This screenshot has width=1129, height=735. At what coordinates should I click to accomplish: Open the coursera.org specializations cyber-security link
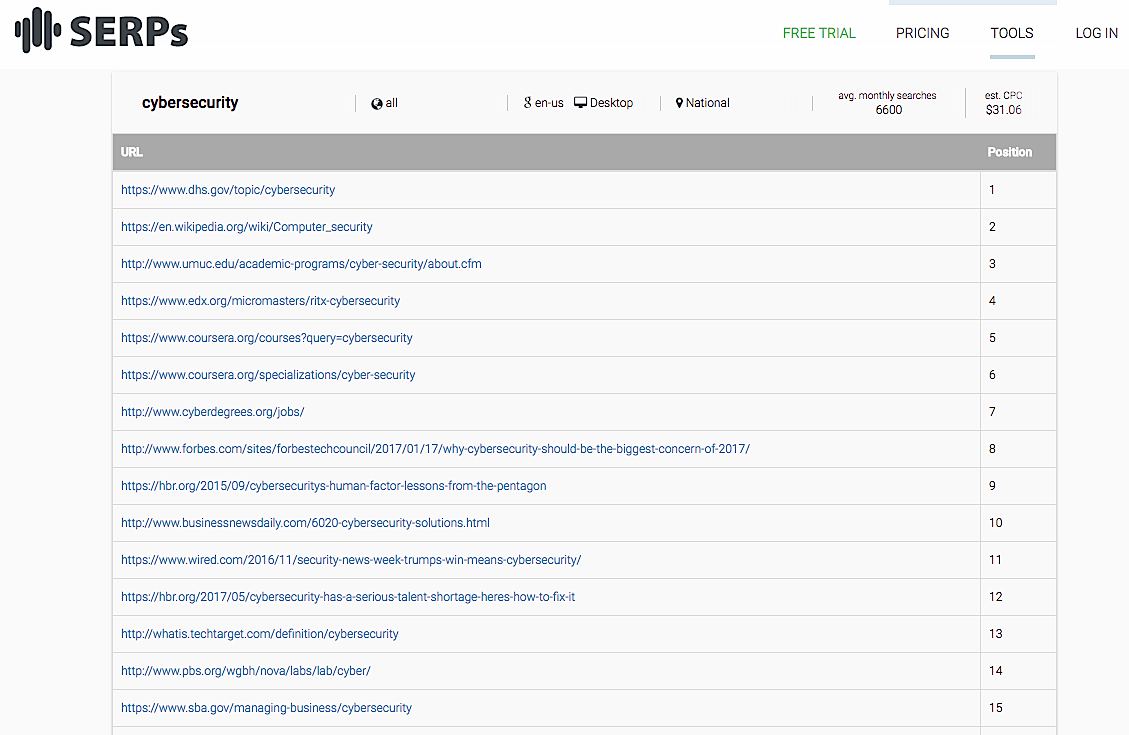pyautogui.click(x=268, y=375)
